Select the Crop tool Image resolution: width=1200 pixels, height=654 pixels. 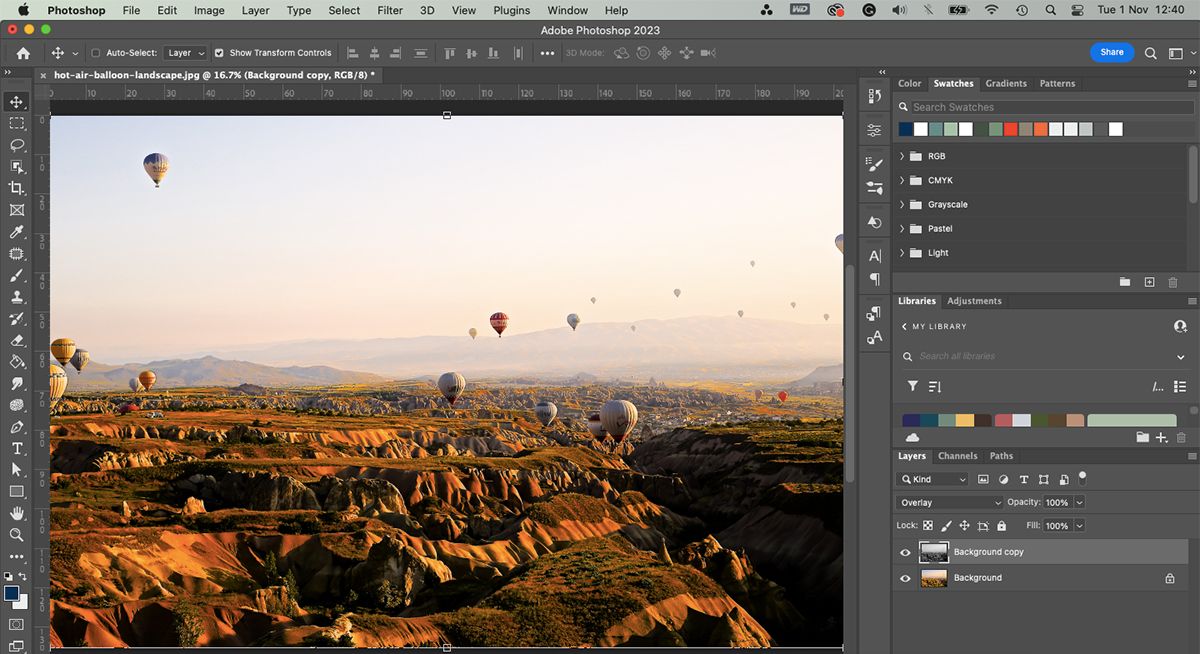pyautogui.click(x=16, y=188)
